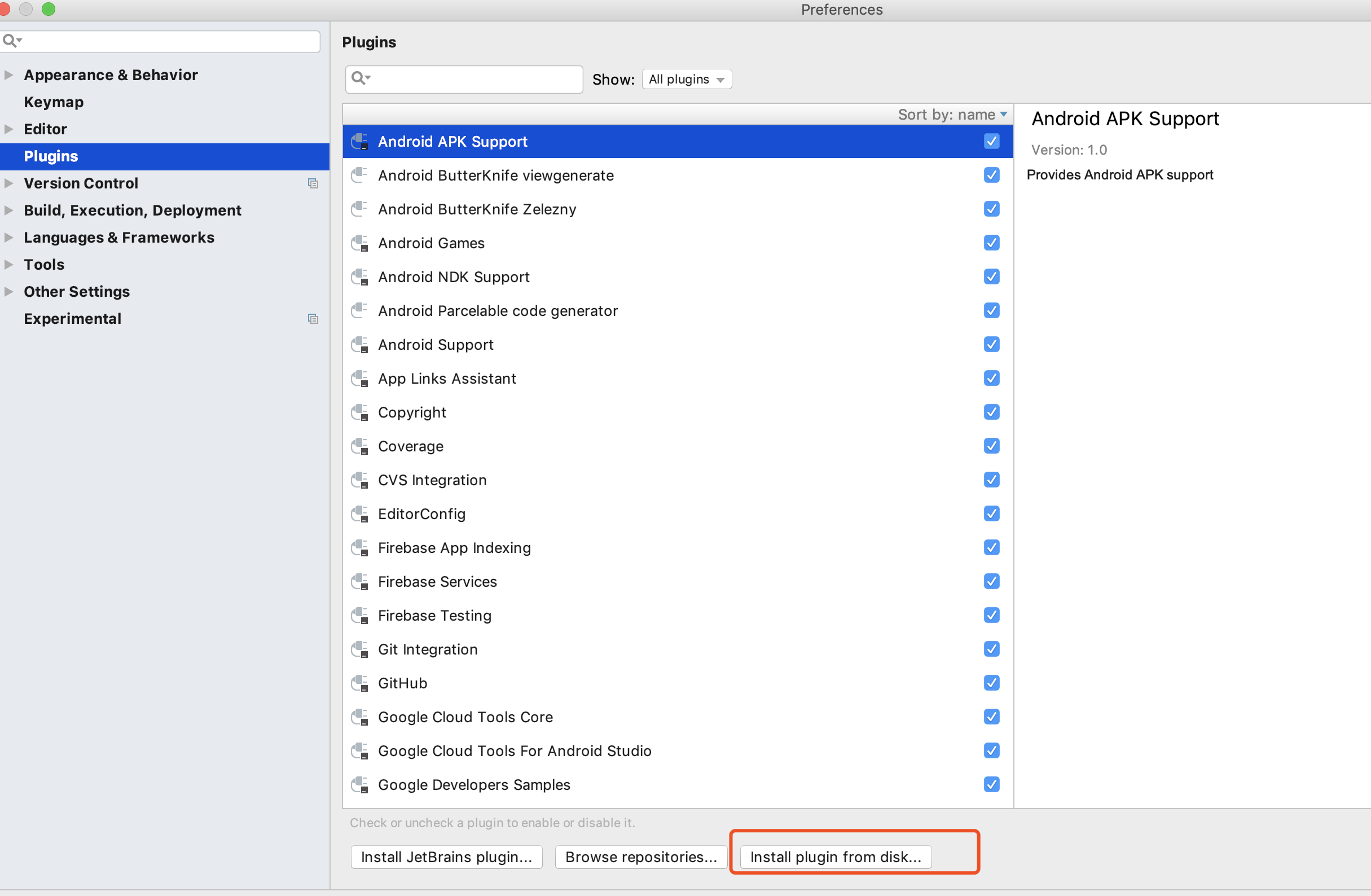Click the GitHub plugin icon
Screen dimensions: 1371x896
(x=360, y=683)
